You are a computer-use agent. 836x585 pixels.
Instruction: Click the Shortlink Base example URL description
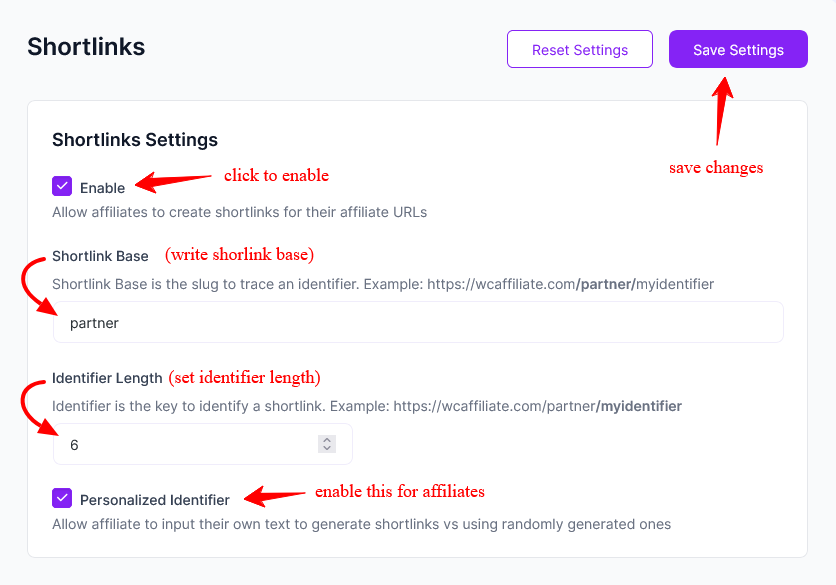[x=383, y=284]
